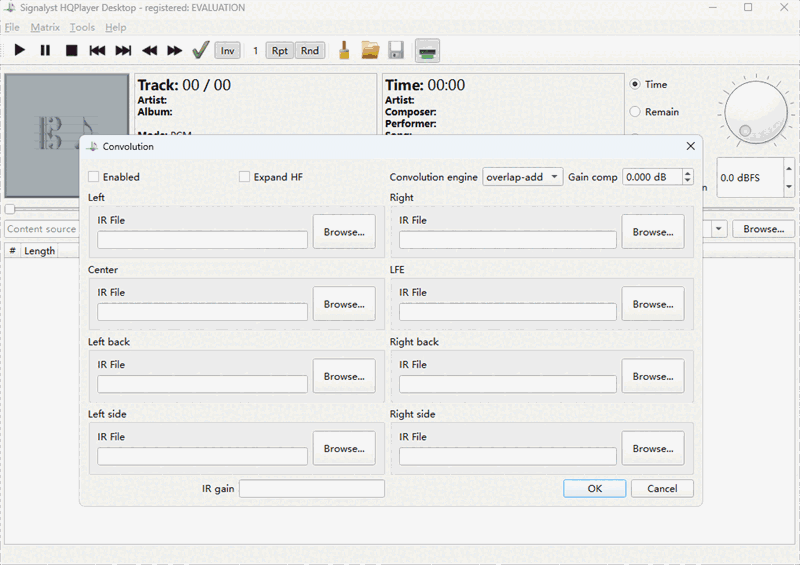
Task: Toggle the Rpt repeat button
Action: click(279, 50)
